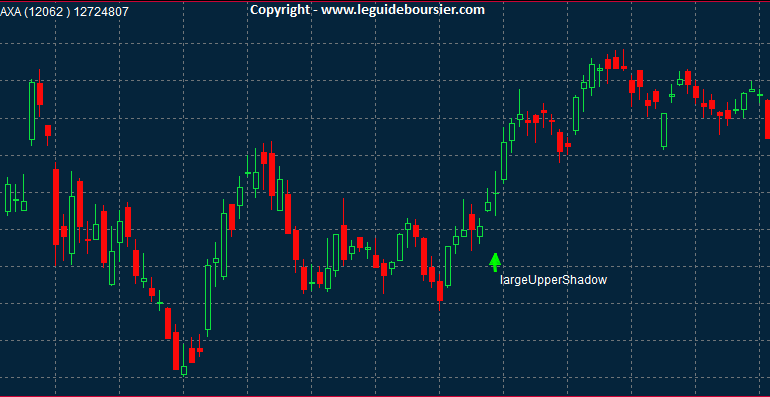This screenshot has width=770, height=397.
Task: Click the red candle at the mid-chart low
Action: (x=440, y=291)
